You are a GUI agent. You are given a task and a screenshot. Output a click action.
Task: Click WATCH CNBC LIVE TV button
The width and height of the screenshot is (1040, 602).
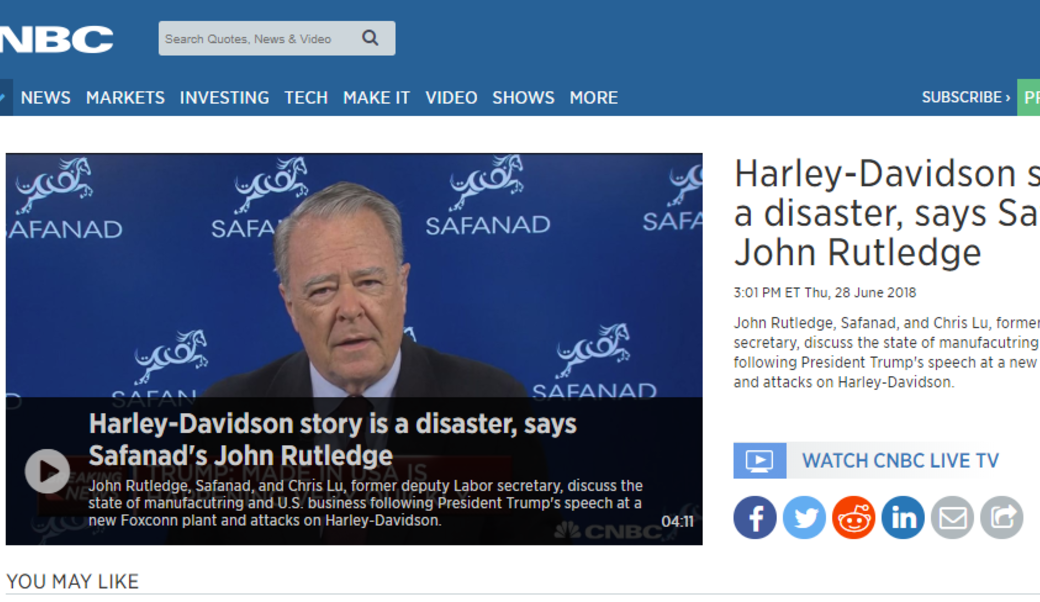coord(900,461)
